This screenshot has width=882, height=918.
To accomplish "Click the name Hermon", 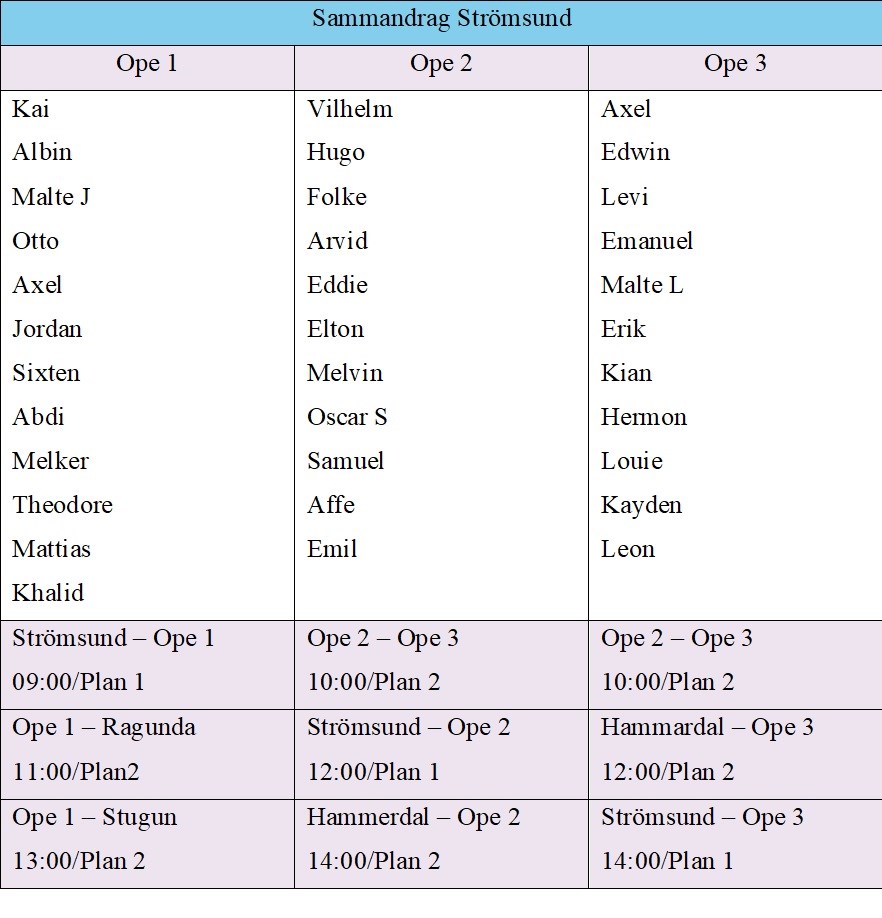I will (x=644, y=417).
